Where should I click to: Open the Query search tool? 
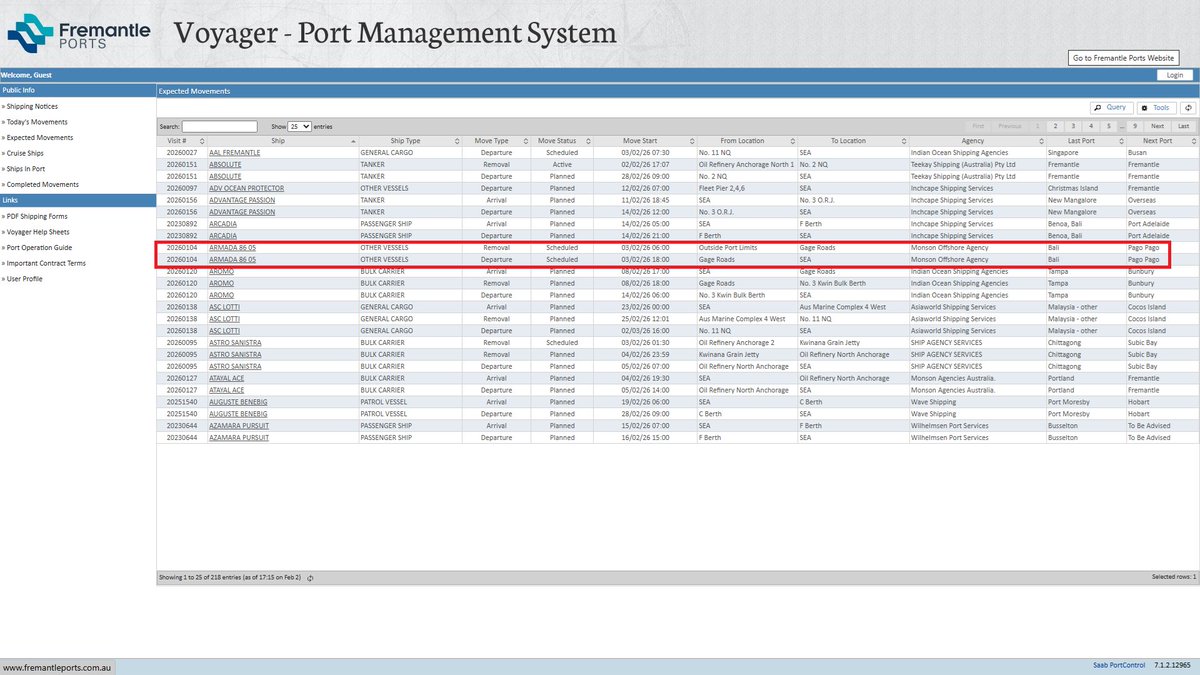pyautogui.click(x=1111, y=107)
